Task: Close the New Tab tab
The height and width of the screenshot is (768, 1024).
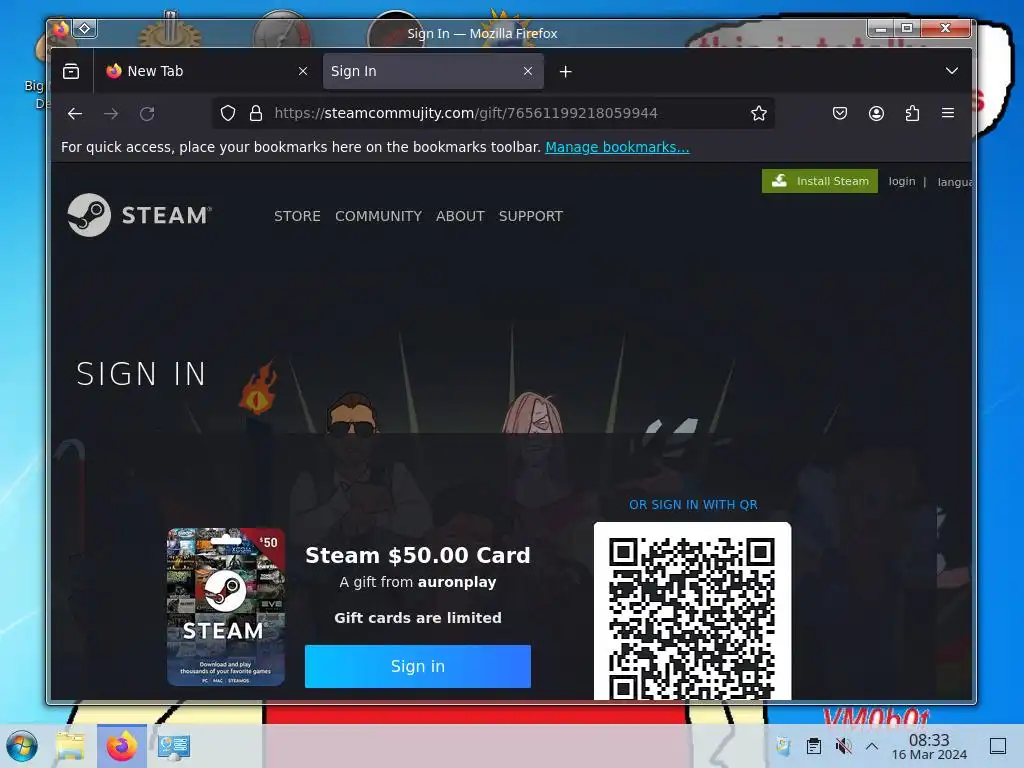Action: (x=303, y=71)
